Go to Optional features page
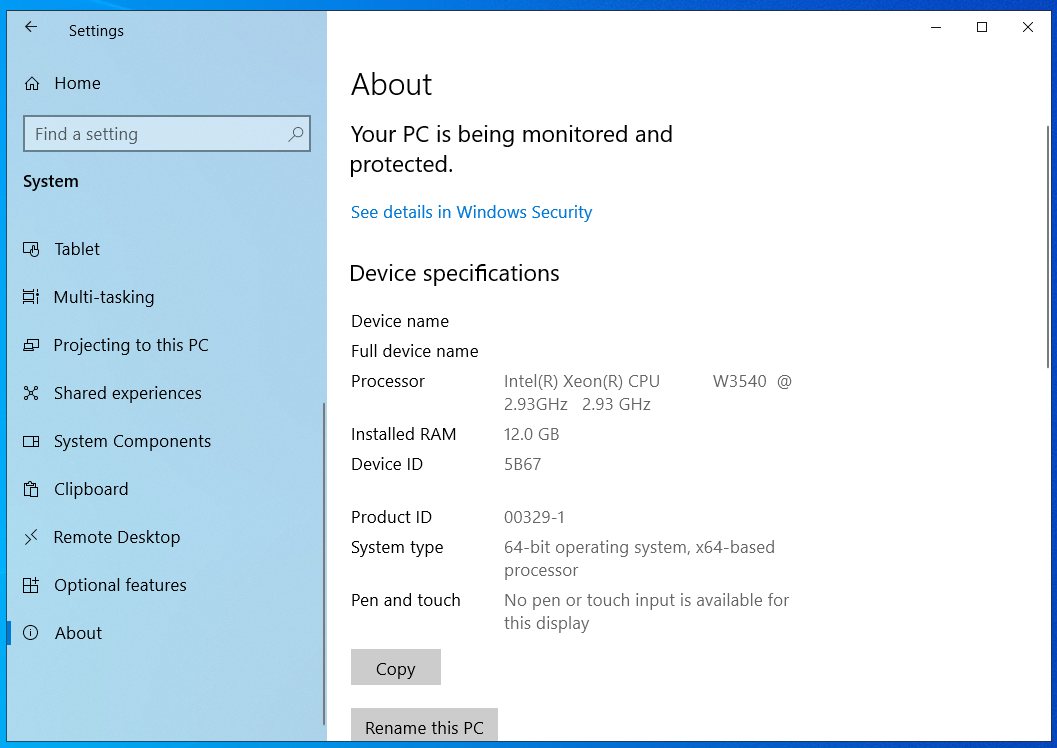Viewport: 1057px width, 748px height. 166,585
